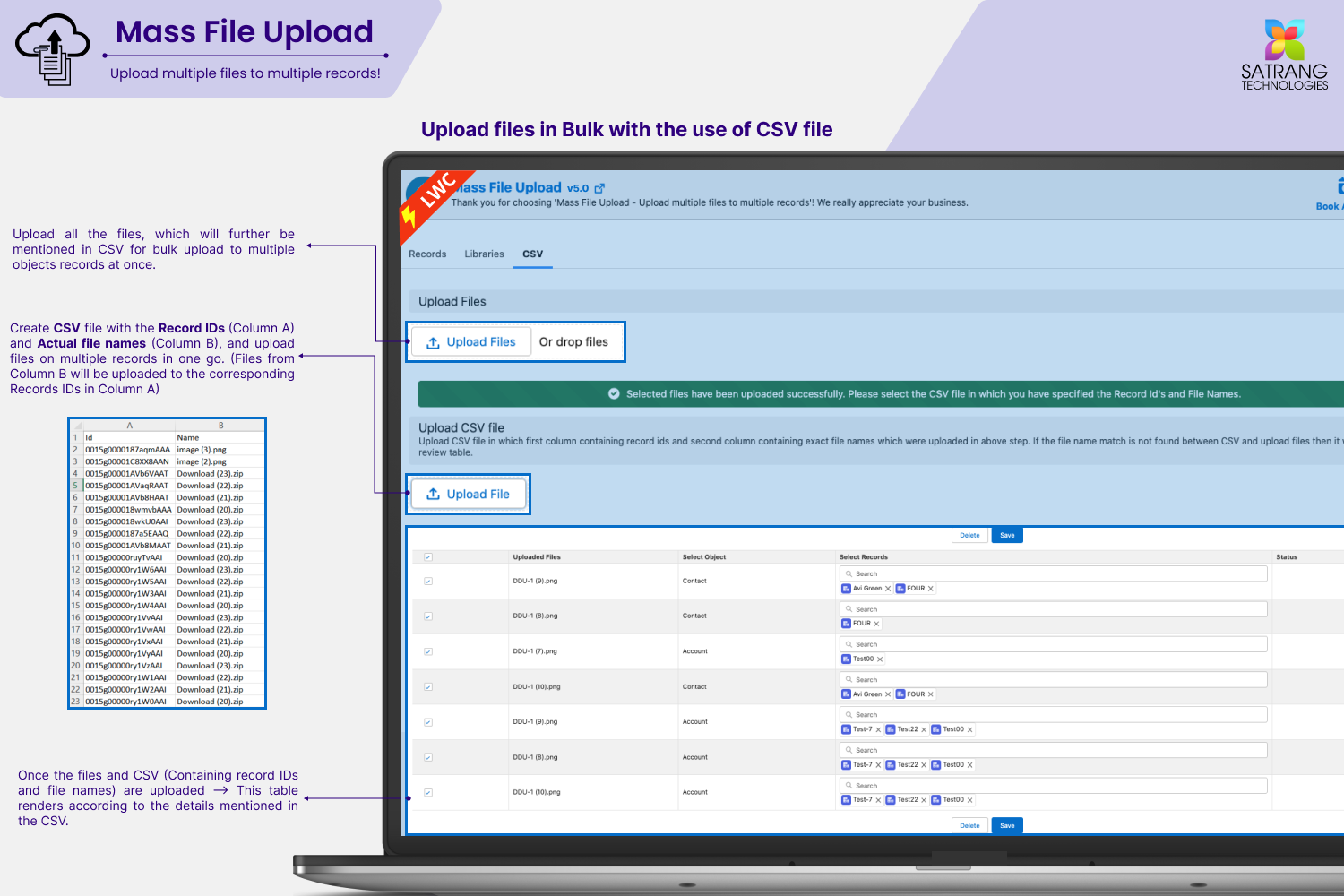Toggle the select-all checkbox in table header

(428, 557)
